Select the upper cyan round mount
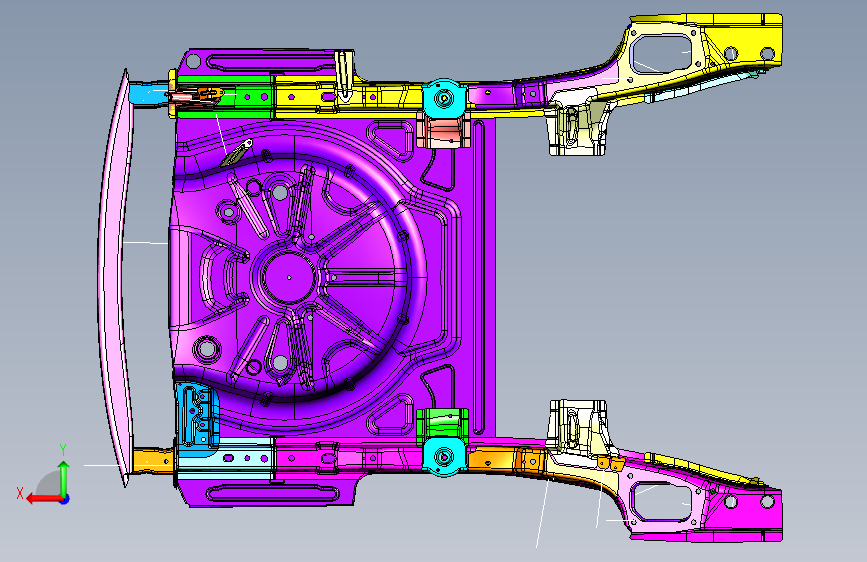This screenshot has height=562, width=867. pos(444,98)
